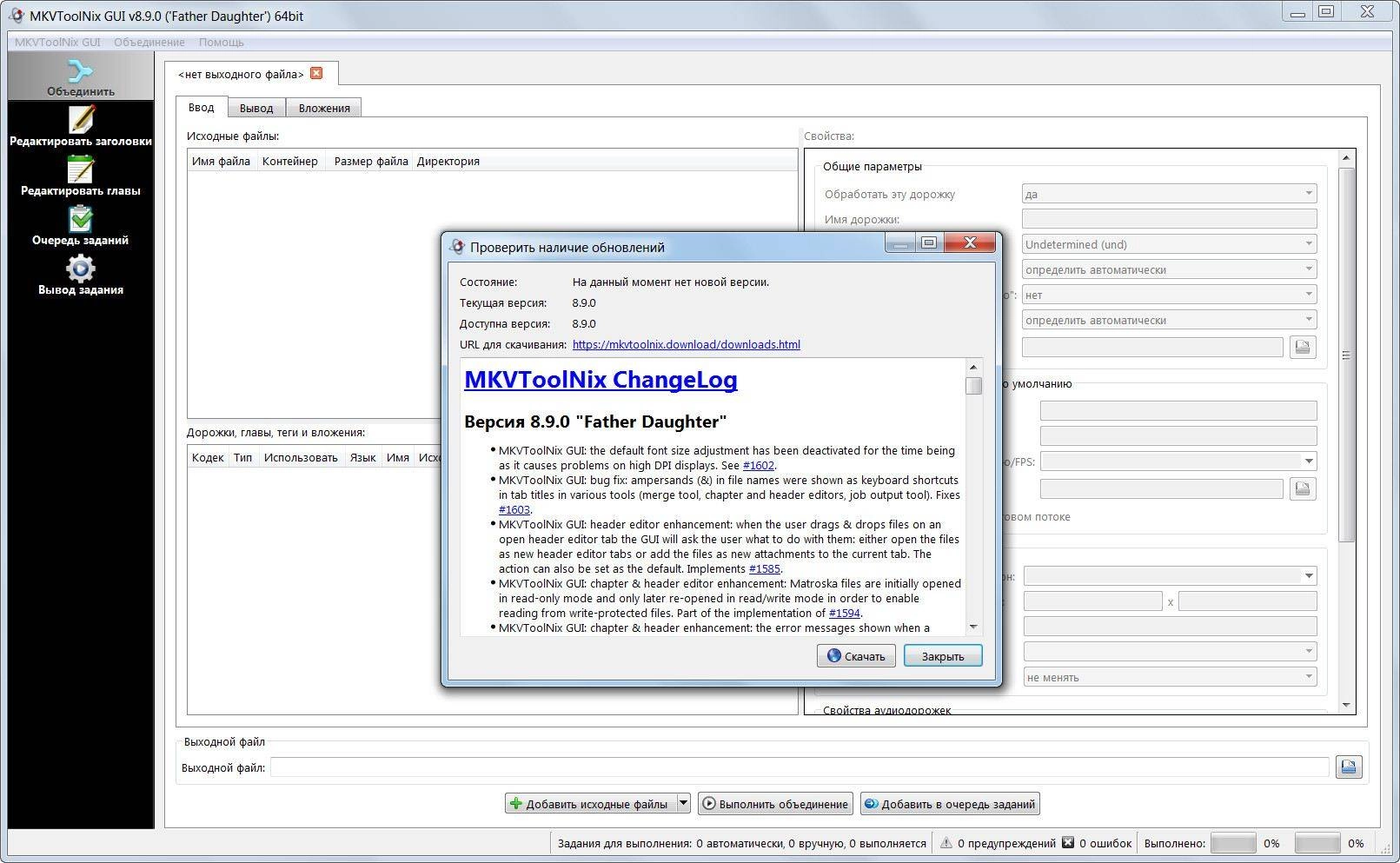Click changelog scroll down arrow
1400x863 pixels.
pyautogui.click(x=973, y=627)
